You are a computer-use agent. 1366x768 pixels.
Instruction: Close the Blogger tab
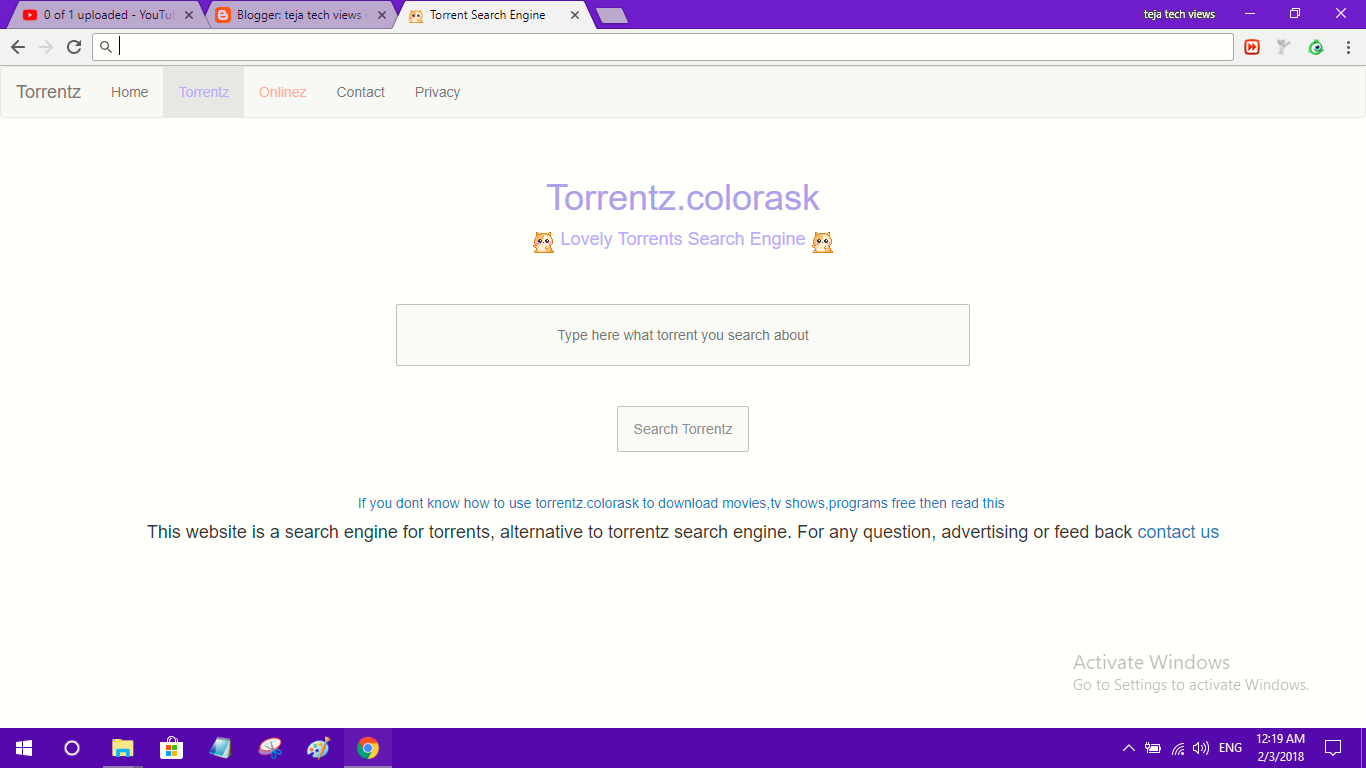pyautogui.click(x=382, y=15)
